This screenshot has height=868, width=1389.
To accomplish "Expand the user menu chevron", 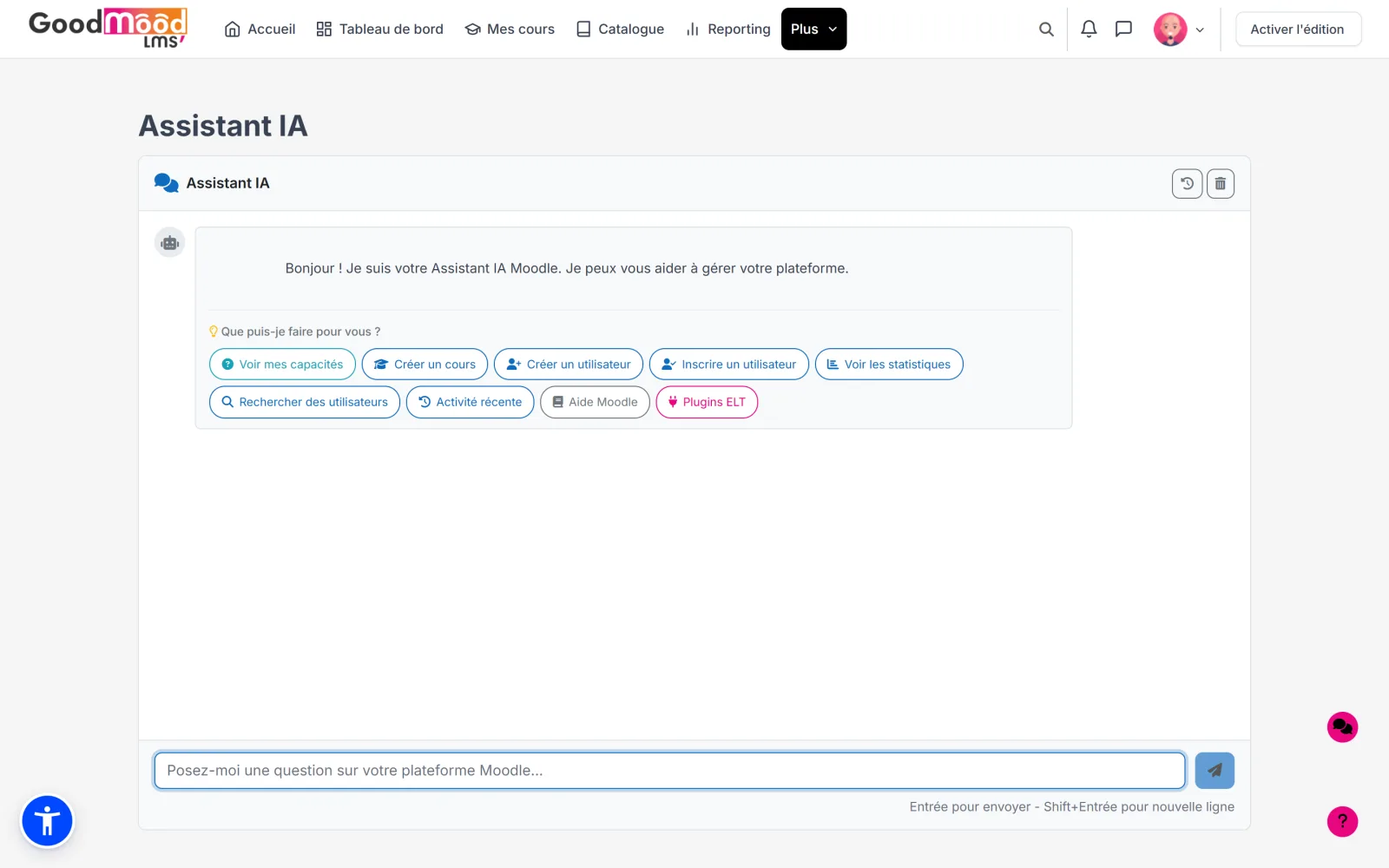I will [1200, 30].
